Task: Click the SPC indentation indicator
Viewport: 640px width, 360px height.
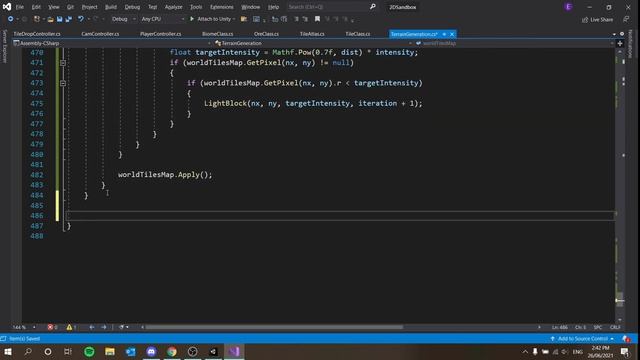Action: pyautogui.click(x=598, y=327)
